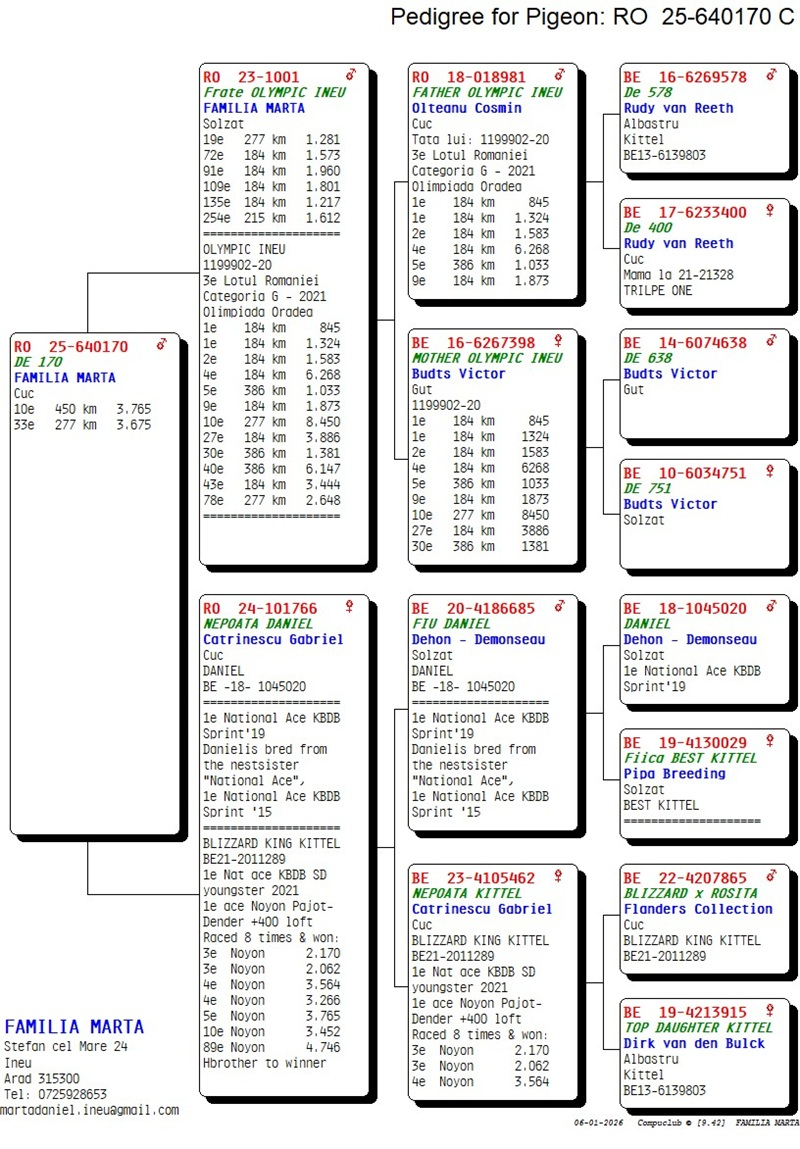Click the female symbol beside BE 16-6267398
Screen dimensions: 800x1149
[x=559, y=341]
